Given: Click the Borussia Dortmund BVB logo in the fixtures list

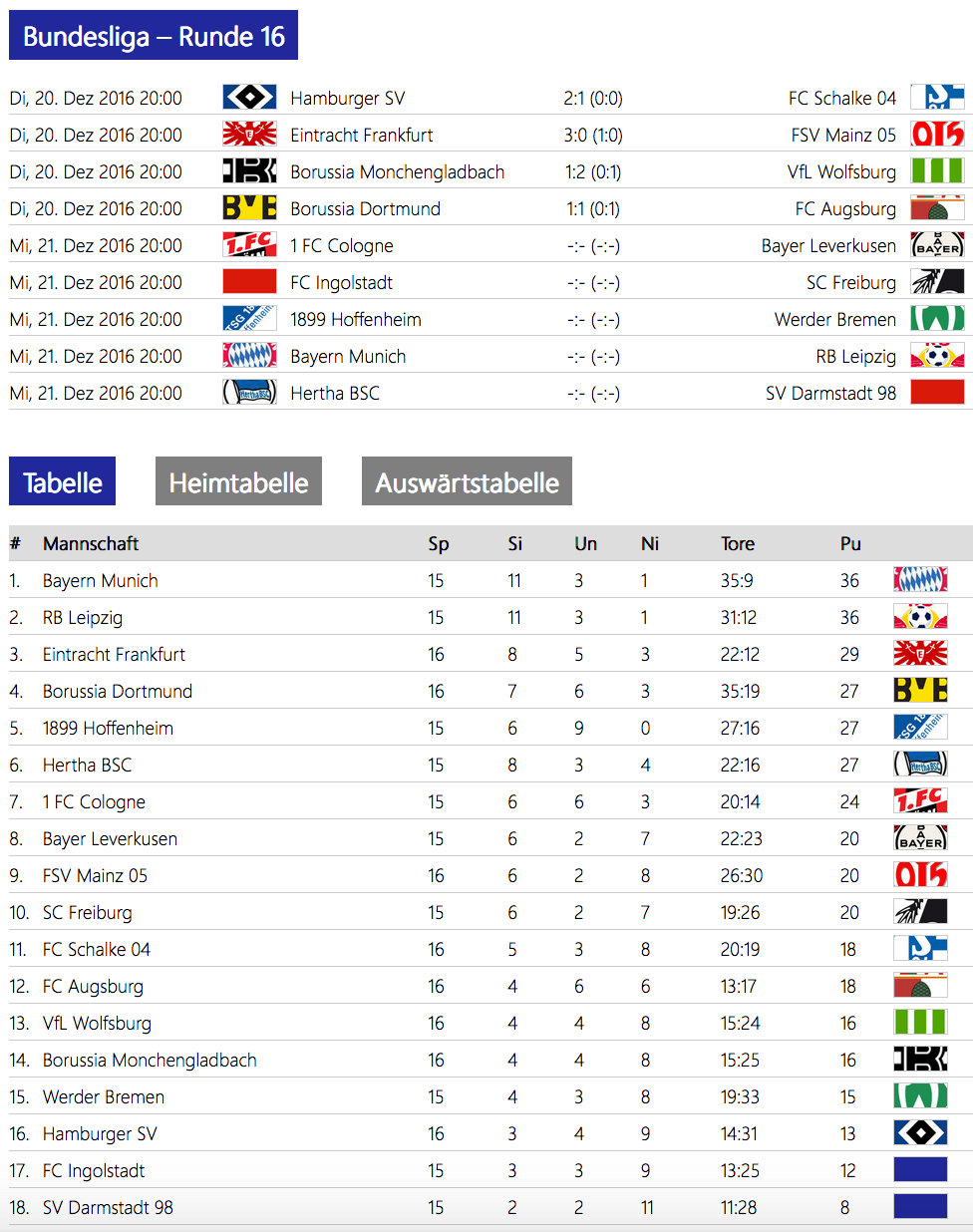Looking at the screenshot, I should pyautogui.click(x=249, y=208).
